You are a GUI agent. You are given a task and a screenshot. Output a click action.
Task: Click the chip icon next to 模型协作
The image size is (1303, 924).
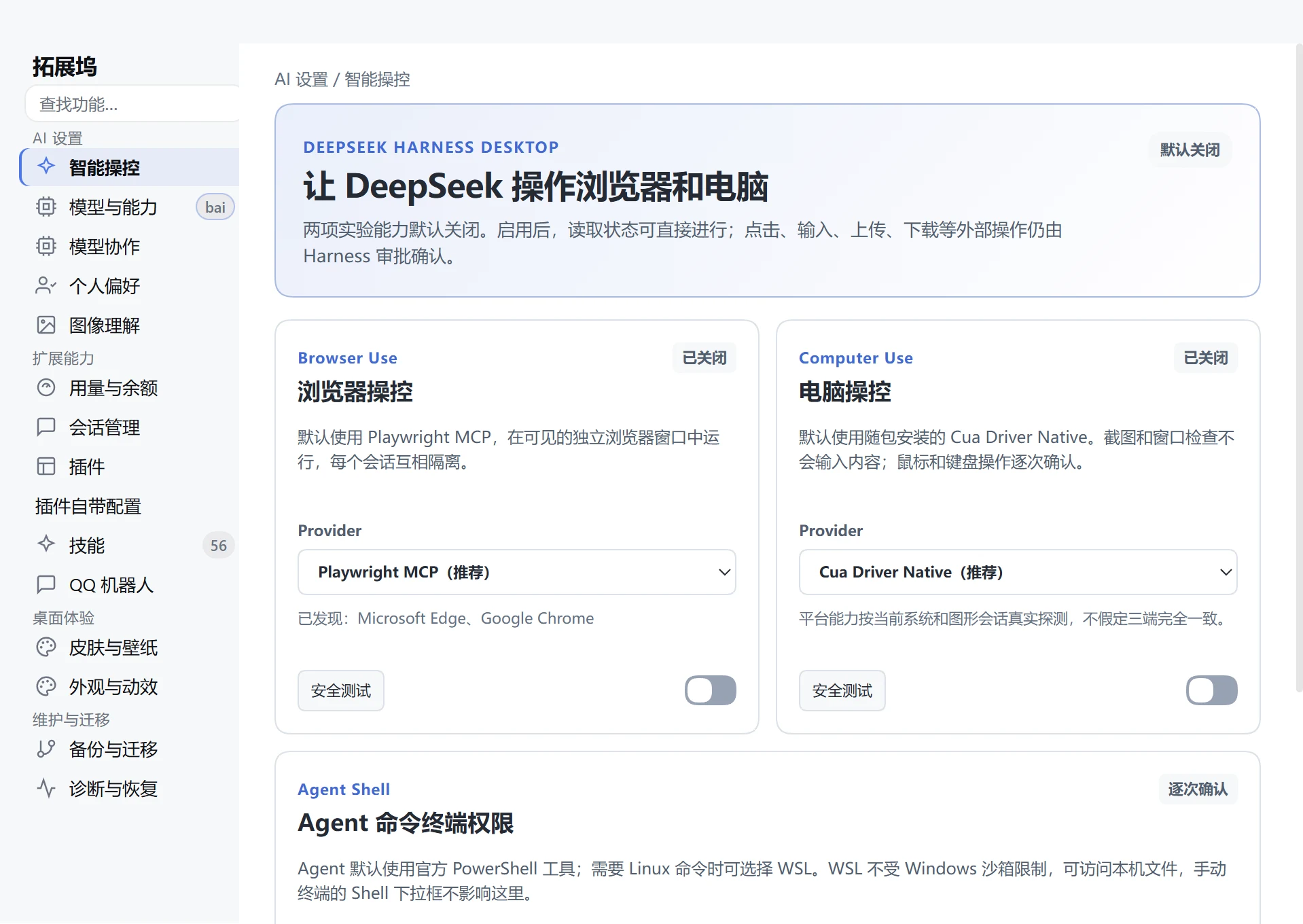tap(46, 246)
